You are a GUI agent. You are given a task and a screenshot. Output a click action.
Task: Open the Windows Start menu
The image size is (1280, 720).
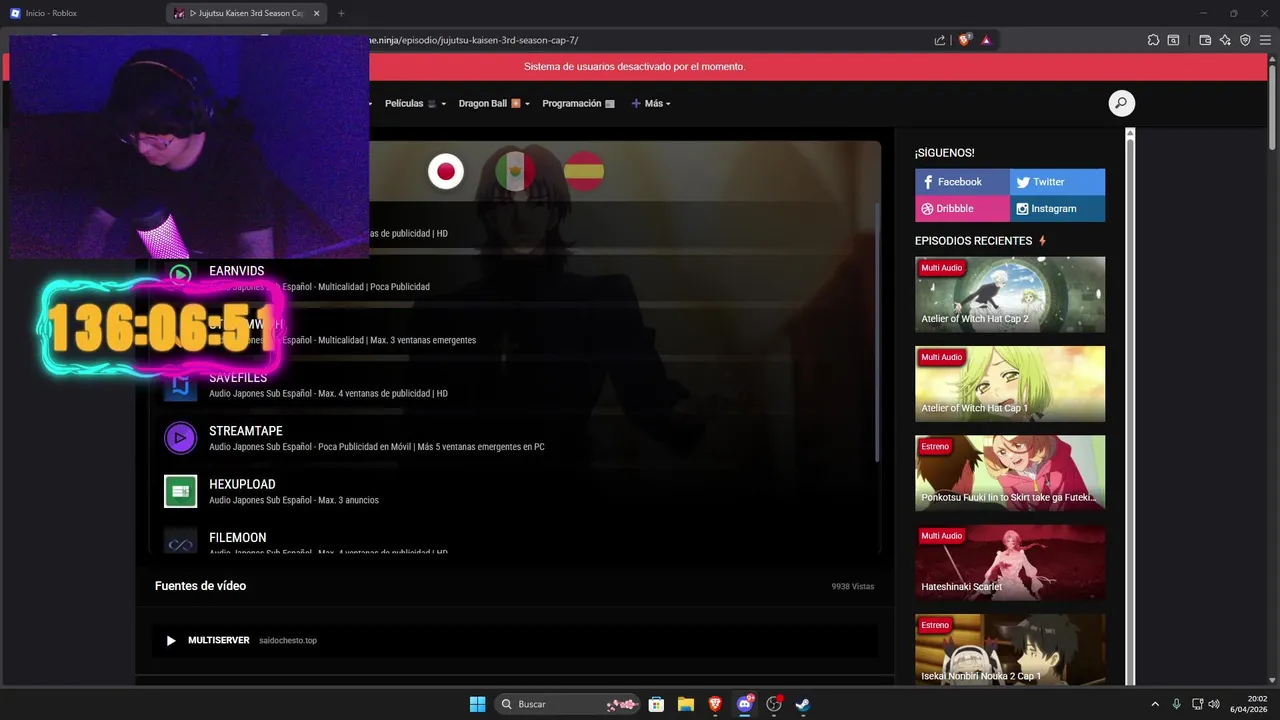[x=478, y=704]
